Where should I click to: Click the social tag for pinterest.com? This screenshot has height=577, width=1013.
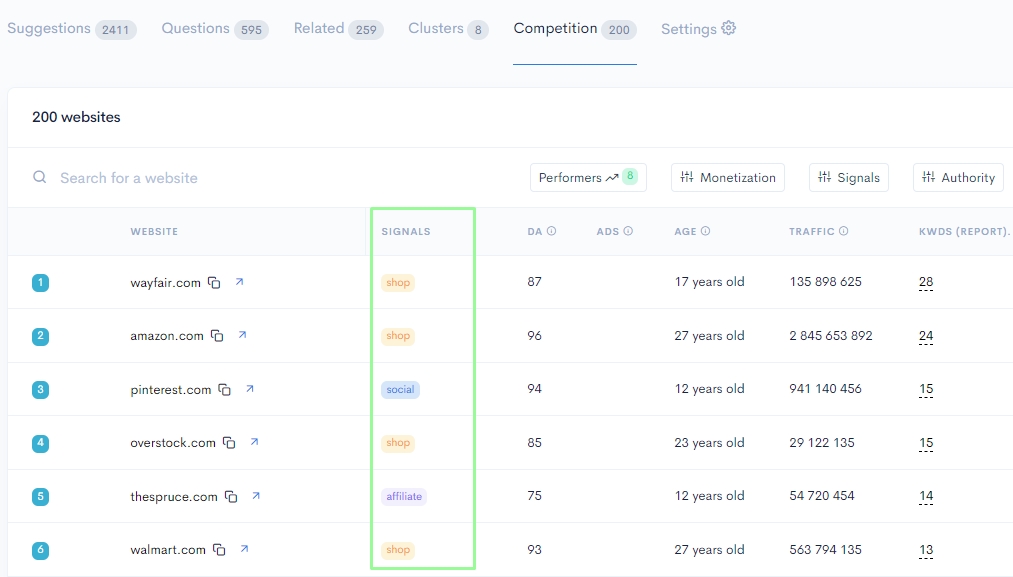pyautogui.click(x=401, y=390)
